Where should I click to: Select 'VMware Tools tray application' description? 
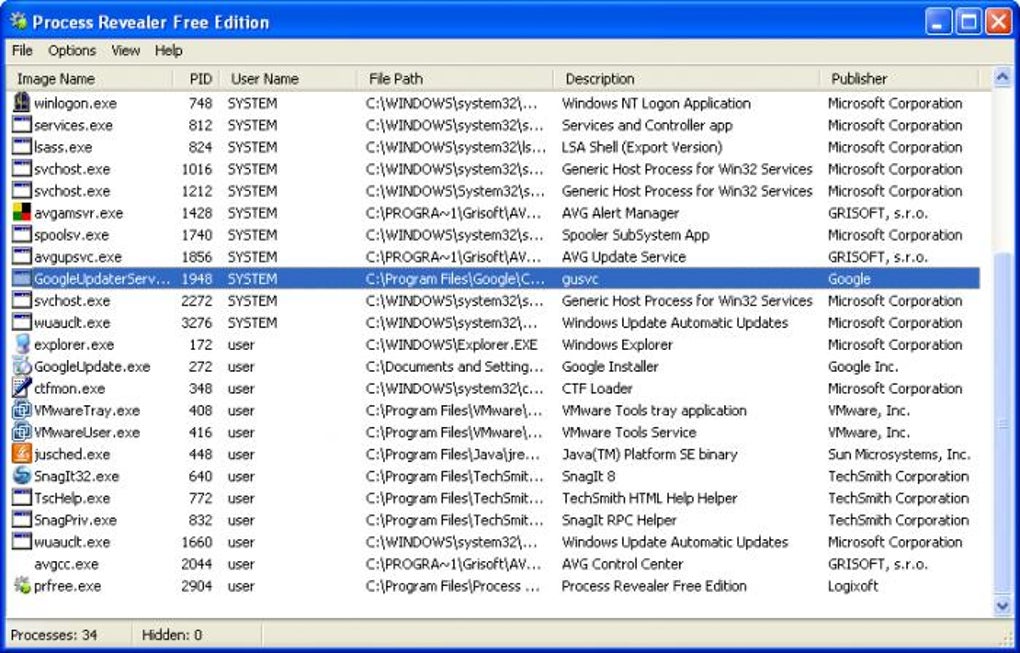point(654,410)
